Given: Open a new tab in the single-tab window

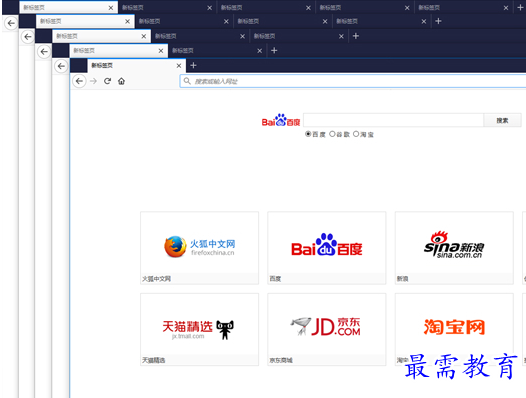Looking at the screenshot, I should pos(193,65).
